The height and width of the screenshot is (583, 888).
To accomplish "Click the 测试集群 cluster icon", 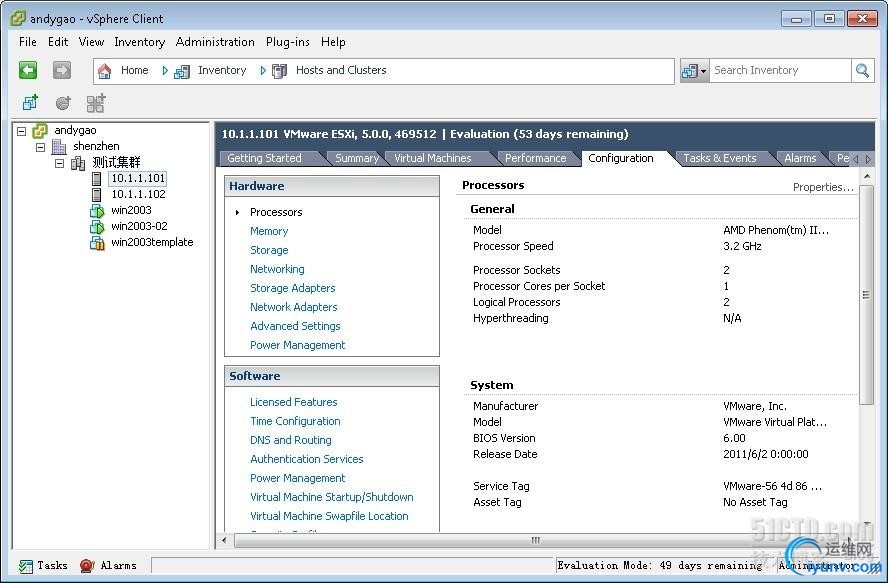I will tap(78, 163).
